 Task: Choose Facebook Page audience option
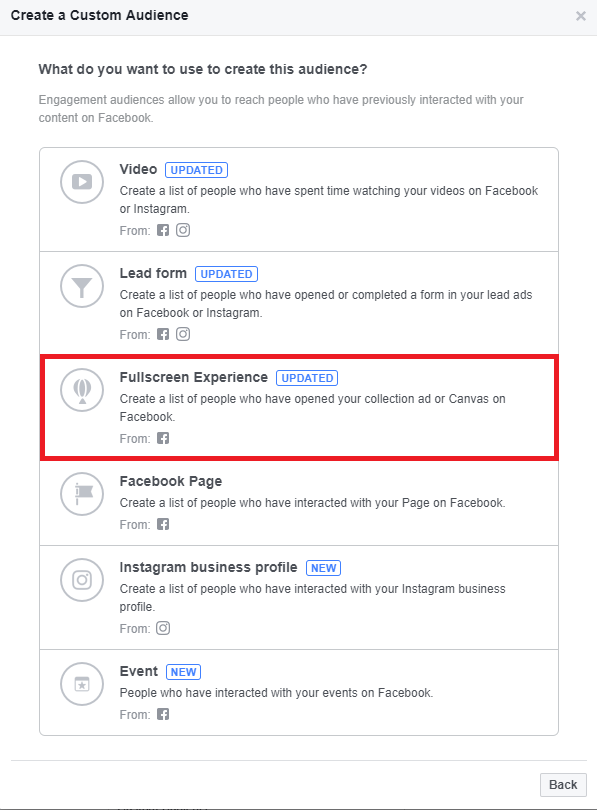click(171, 481)
